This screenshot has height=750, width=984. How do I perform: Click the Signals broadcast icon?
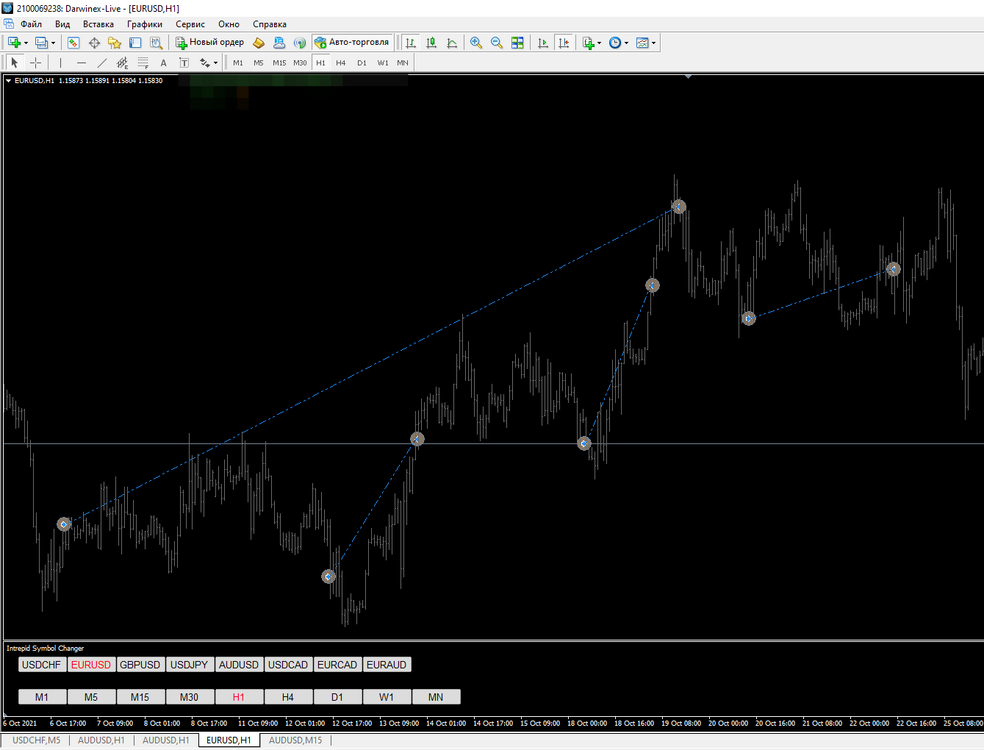click(300, 43)
